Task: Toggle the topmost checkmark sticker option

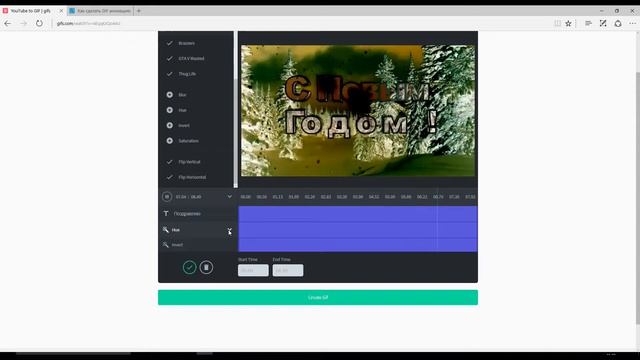Action: pyautogui.click(x=169, y=43)
